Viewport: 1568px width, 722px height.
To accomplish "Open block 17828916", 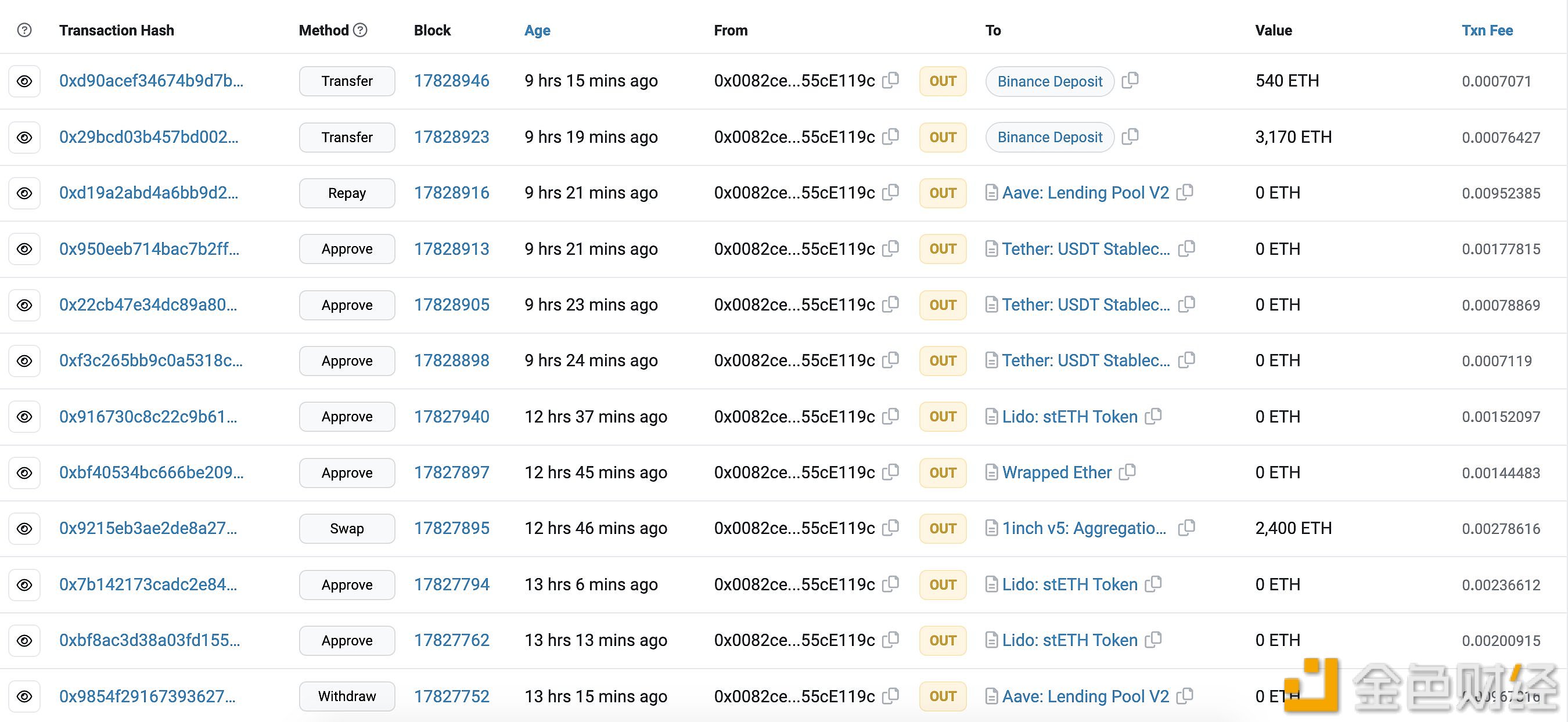I will 452,193.
